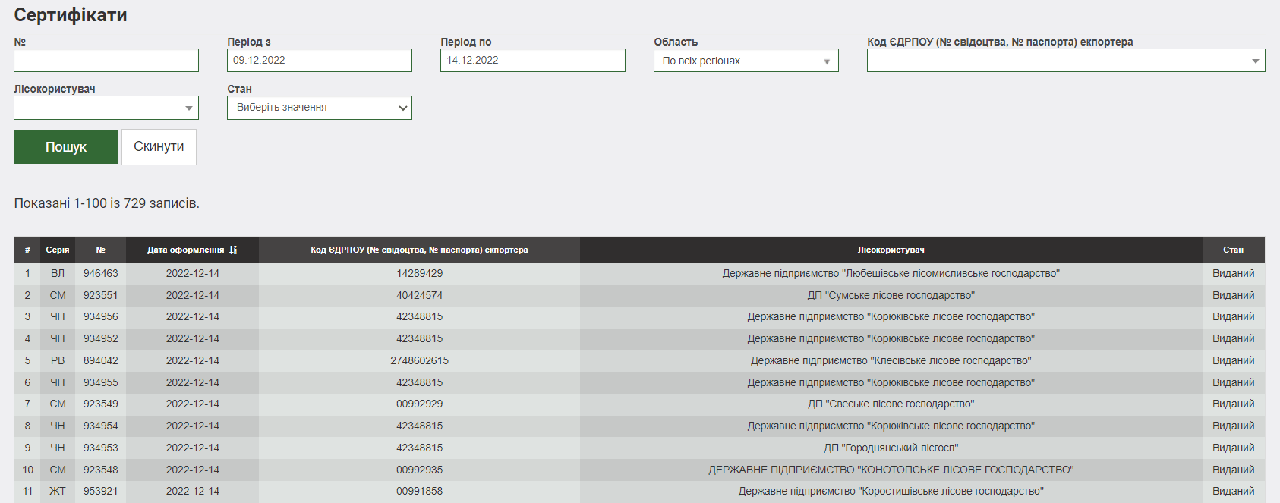Click the Стан column header in table
This screenshot has height=503, width=1280.
pos(1232,250)
